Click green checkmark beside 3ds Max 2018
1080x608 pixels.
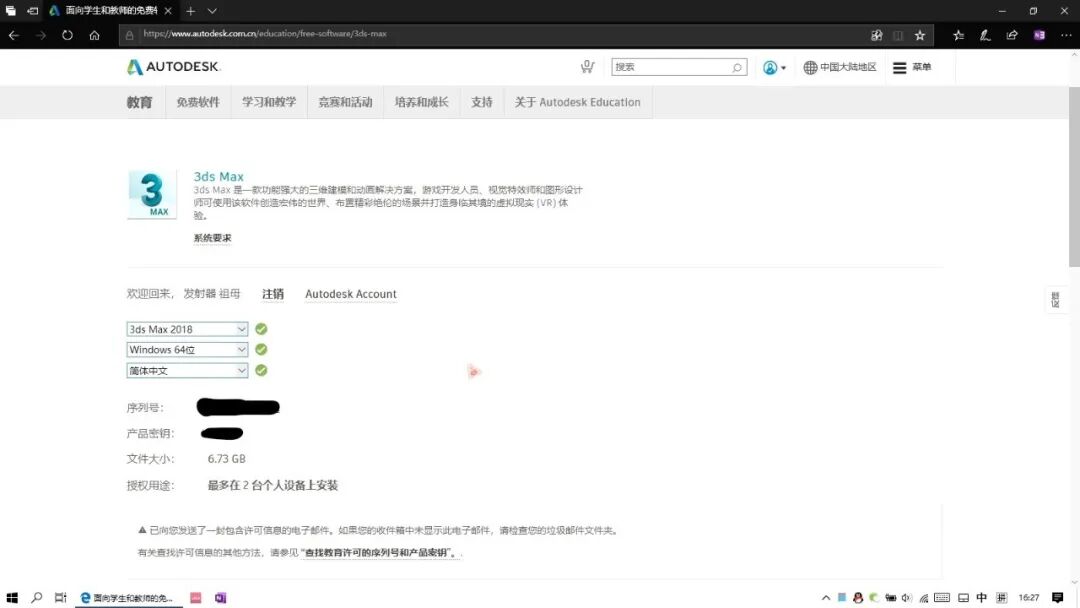pyautogui.click(x=261, y=329)
